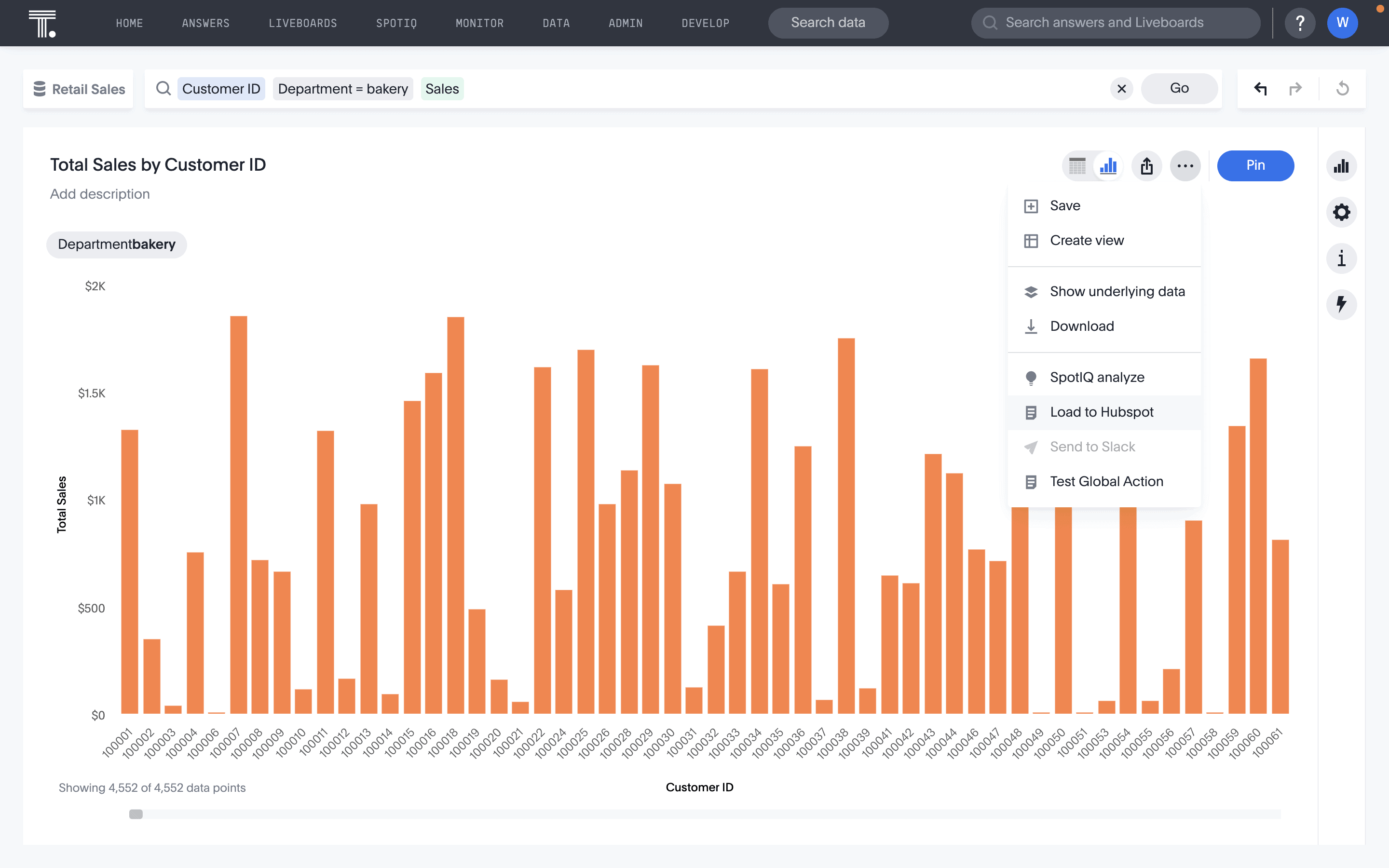
Task: Click Add description text
Action: (x=100, y=194)
